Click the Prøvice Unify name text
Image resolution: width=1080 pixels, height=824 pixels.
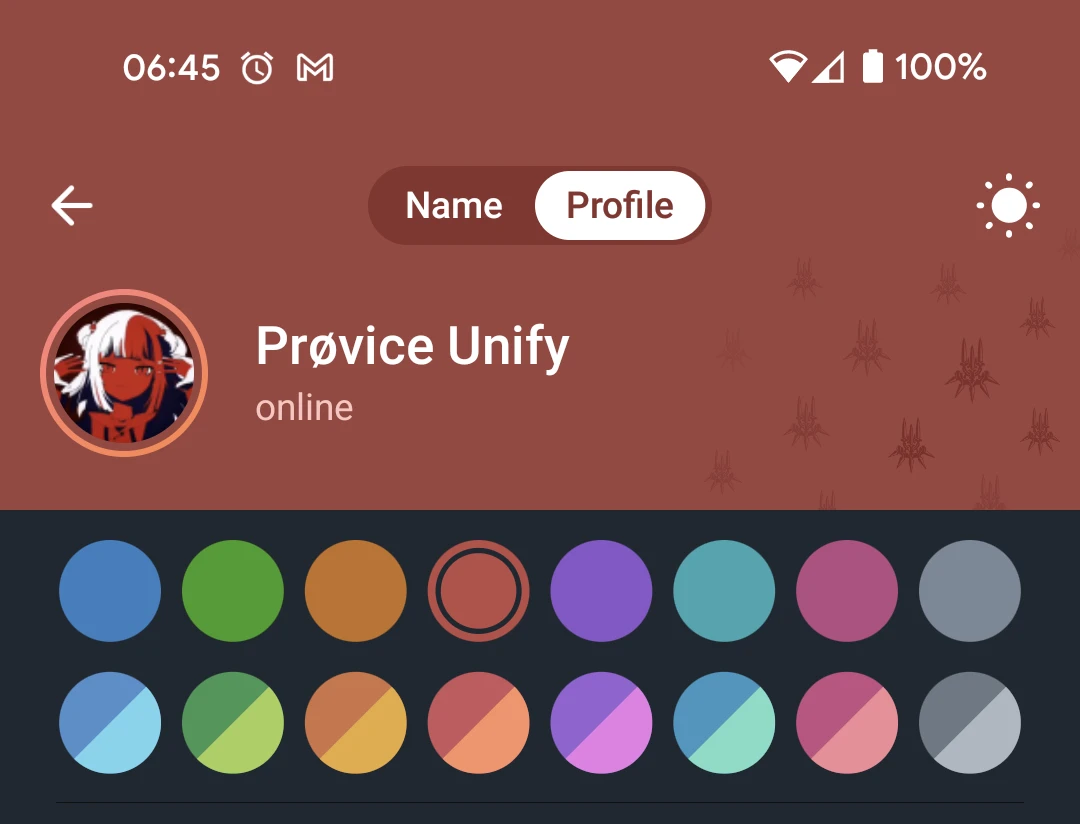click(413, 347)
